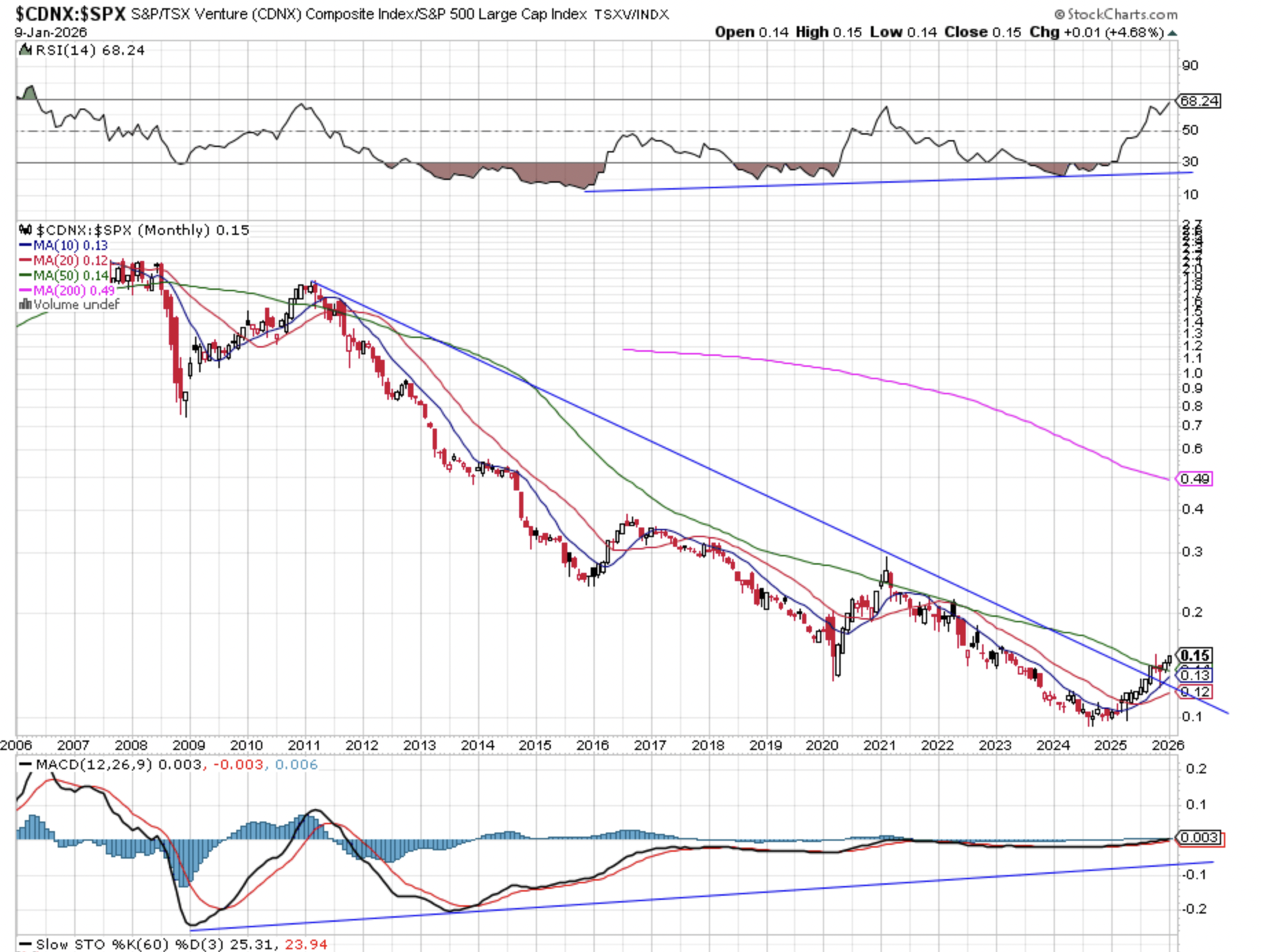The width and height of the screenshot is (1261, 952).
Task: Click the 2020 year label on time axis
Action: (x=822, y=745)
